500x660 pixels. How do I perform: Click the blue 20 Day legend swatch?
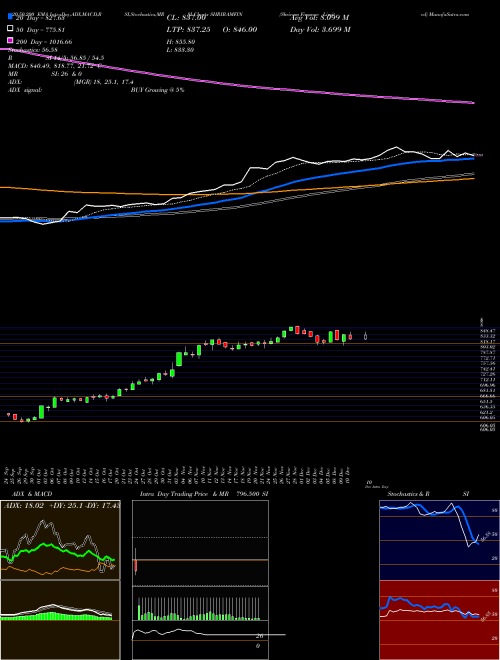(11, 17)
